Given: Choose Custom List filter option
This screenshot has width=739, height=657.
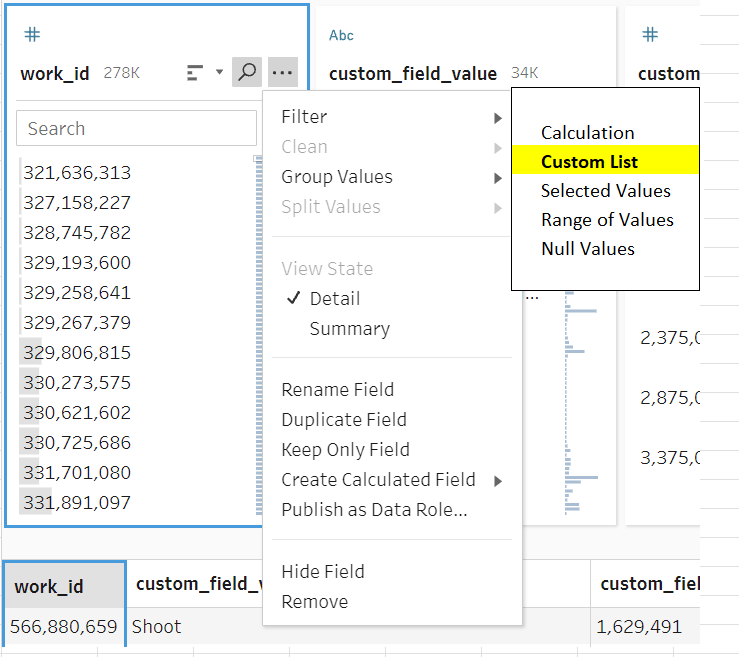Looking at the screenshot, I should (x=589, y=162).
